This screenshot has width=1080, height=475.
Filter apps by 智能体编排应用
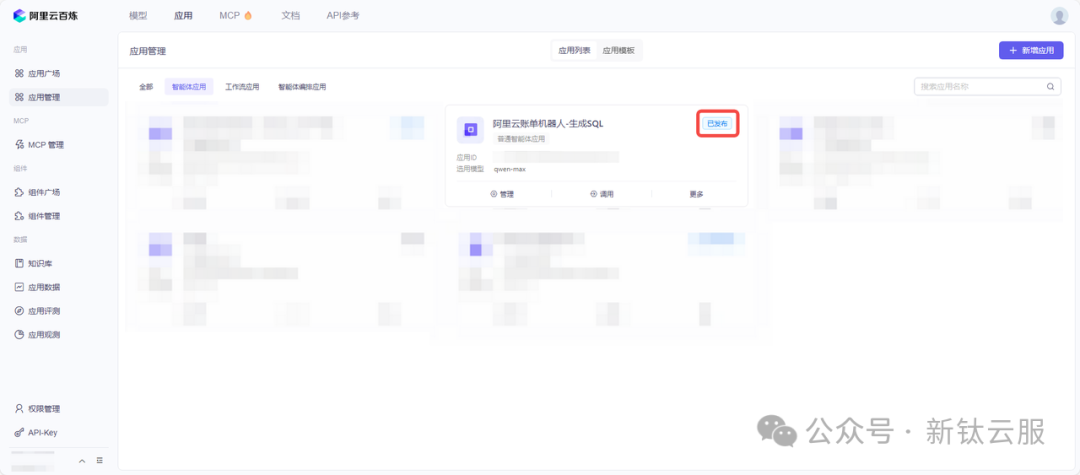coord(302,87)
